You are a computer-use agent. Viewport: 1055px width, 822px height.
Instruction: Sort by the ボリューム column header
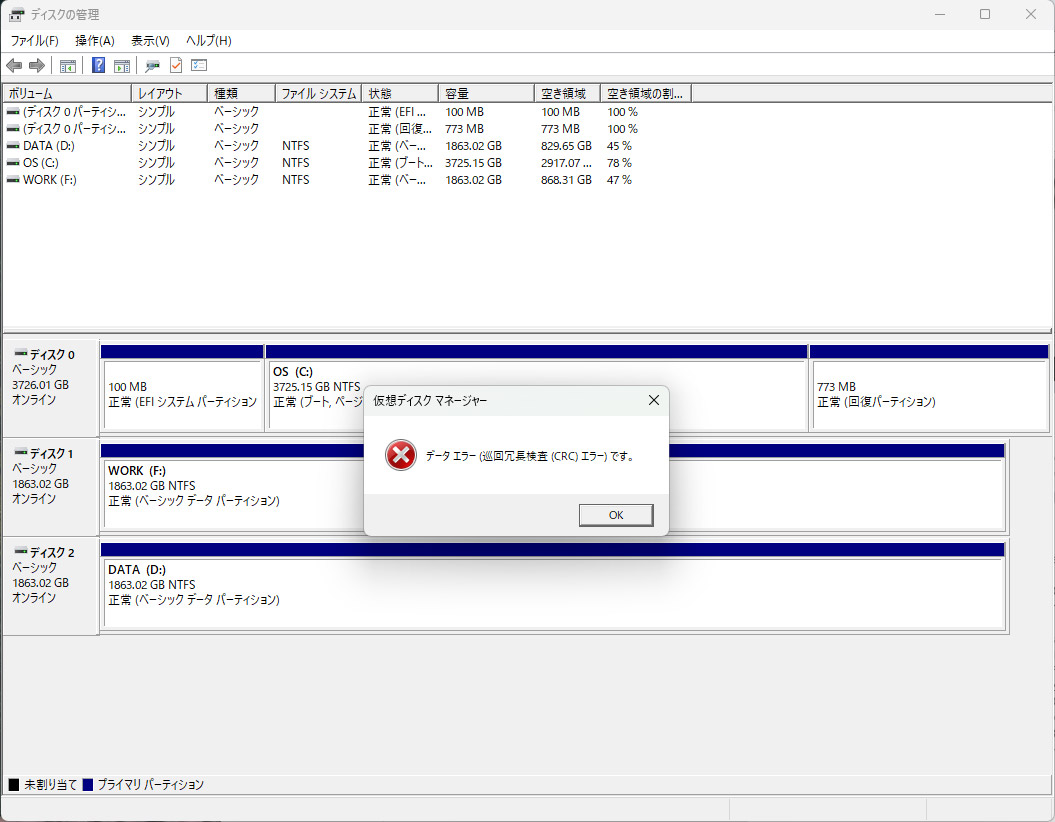[67, 94]
